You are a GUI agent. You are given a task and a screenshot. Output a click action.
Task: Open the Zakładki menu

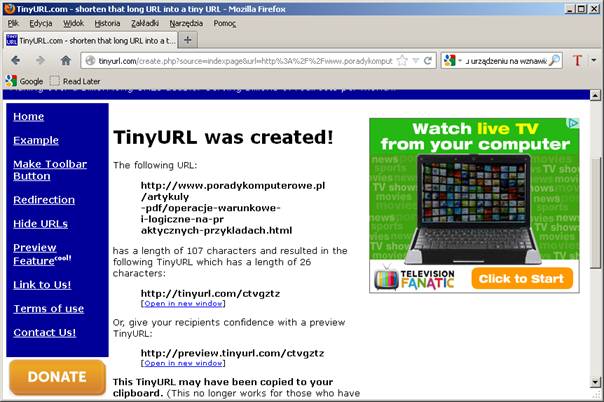(x=145, y=23)
